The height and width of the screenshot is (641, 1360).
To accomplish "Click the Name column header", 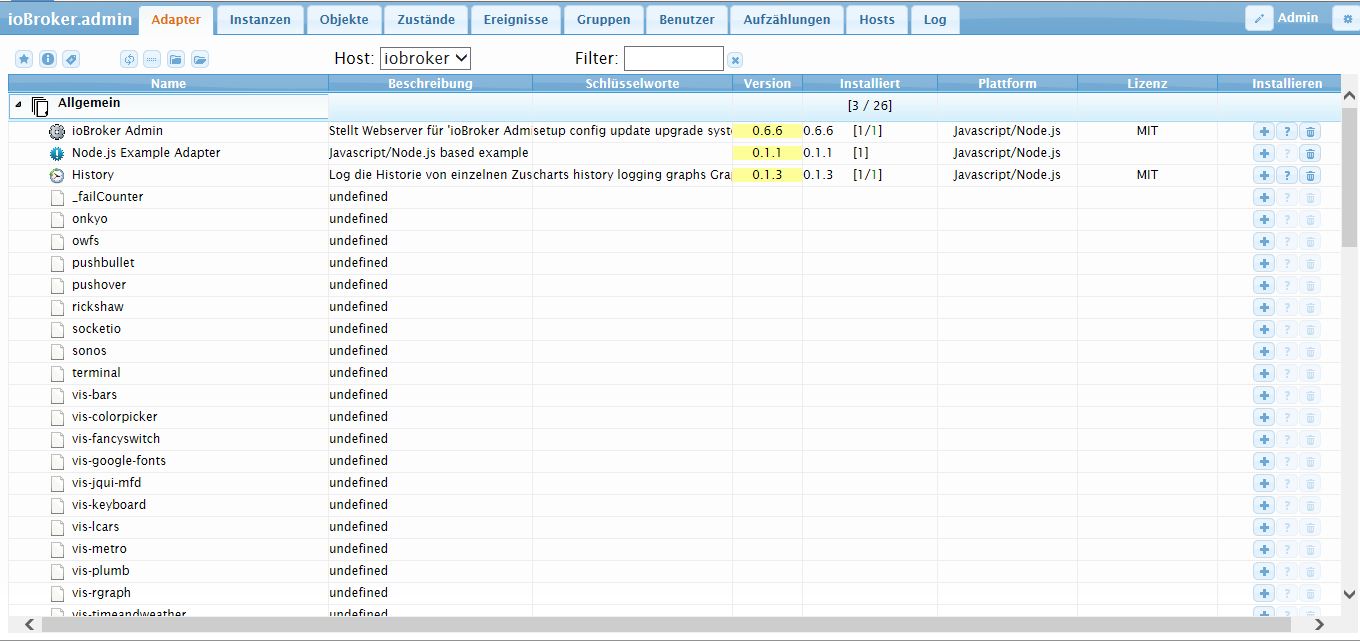I will tap(168, 83).
